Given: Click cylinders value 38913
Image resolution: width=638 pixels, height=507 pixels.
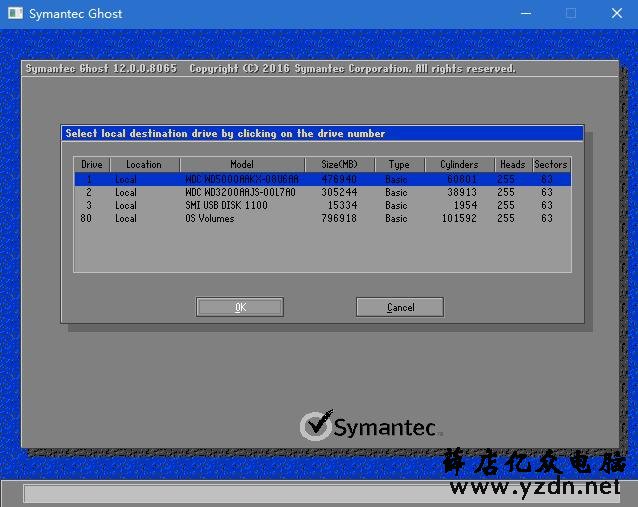Looking at the screenshot, I should [x=462, y=192].
